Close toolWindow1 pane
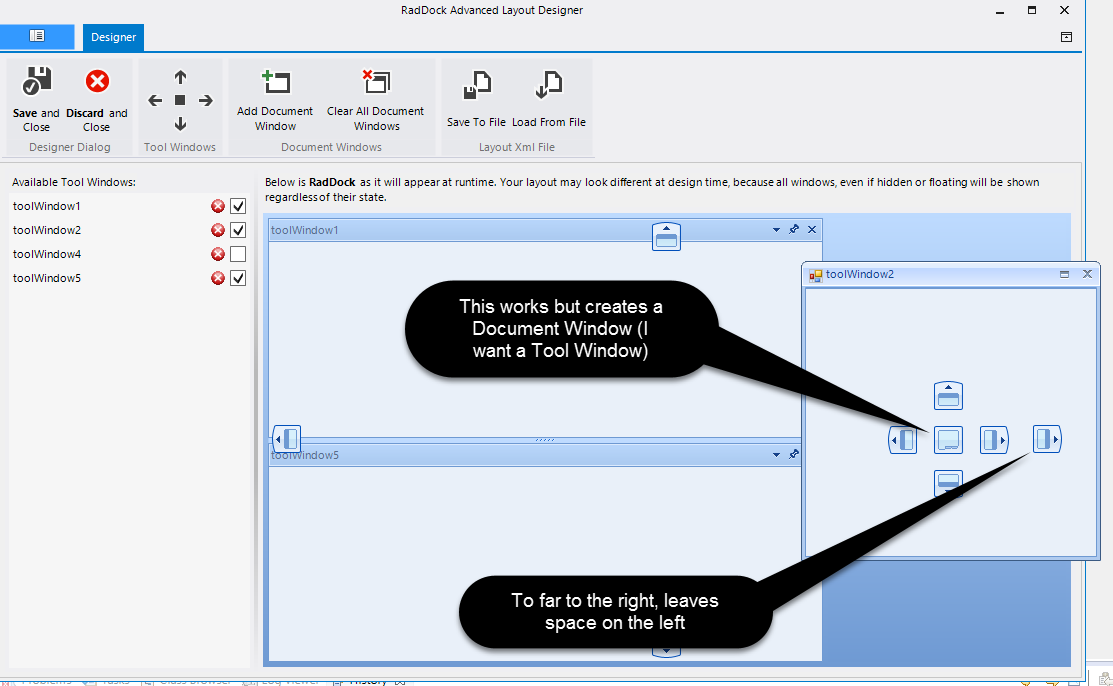Viewport: 1113px width, 686px height. tap(812, 229)
